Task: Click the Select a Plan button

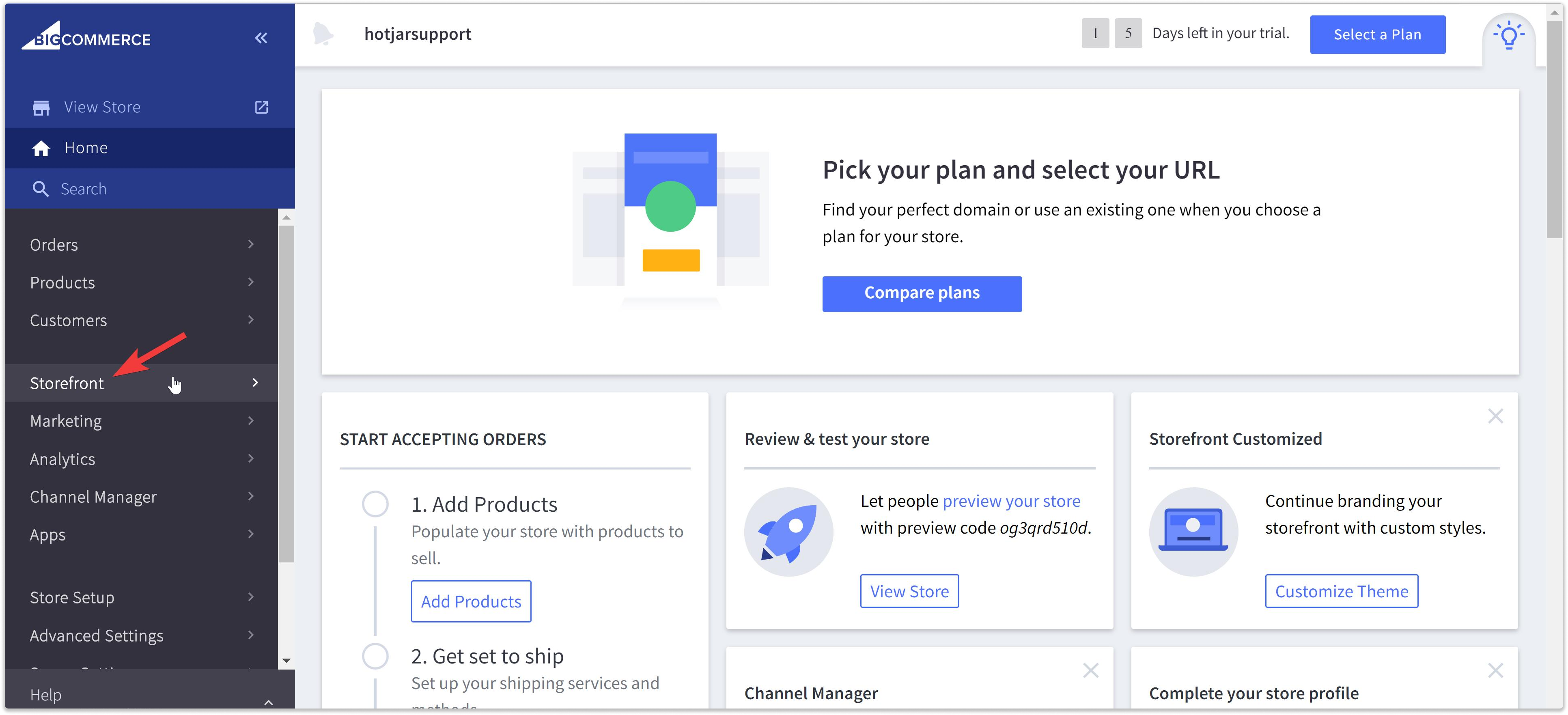Action: coord(1377,34)
